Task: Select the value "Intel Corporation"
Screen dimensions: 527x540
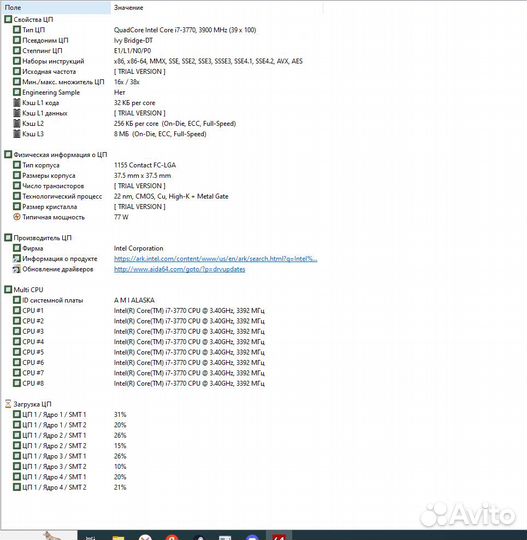Action: pyautogui.click(x=138, y=248)
